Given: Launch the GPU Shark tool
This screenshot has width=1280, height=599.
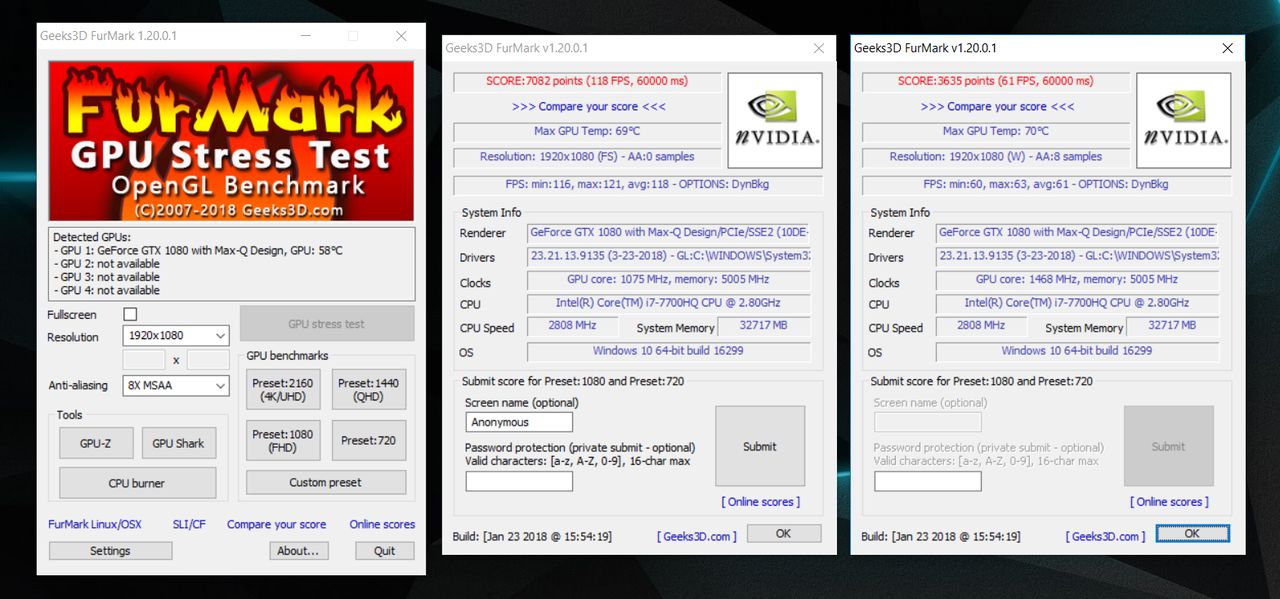Looking at the screenshot, I should click(x=178, y=443).
